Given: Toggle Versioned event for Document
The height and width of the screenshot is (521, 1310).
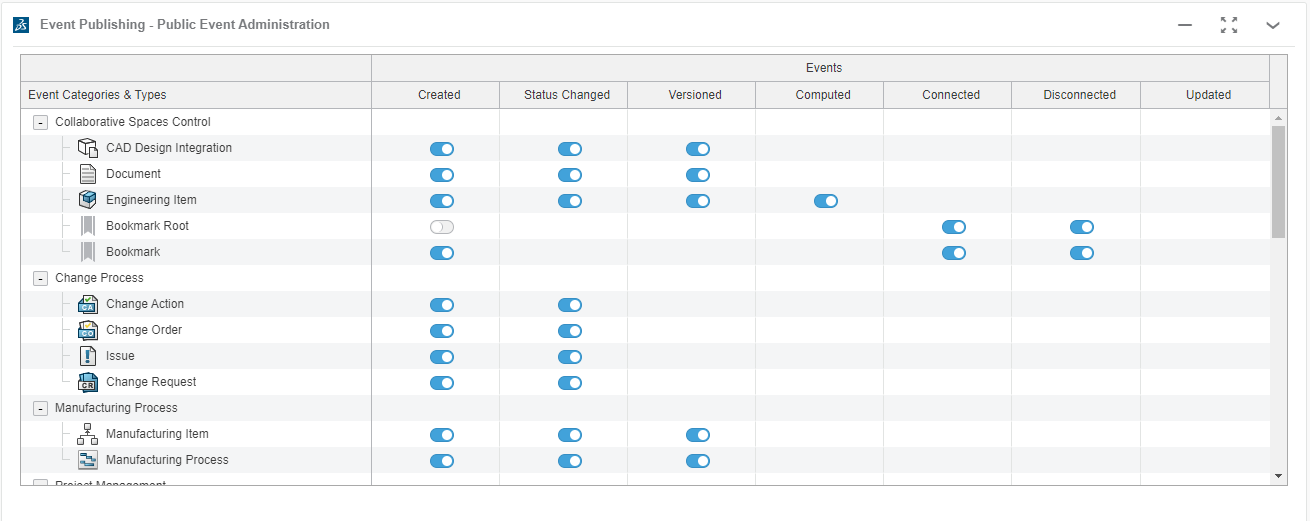Looking at the screenshot, I should 697,175.
